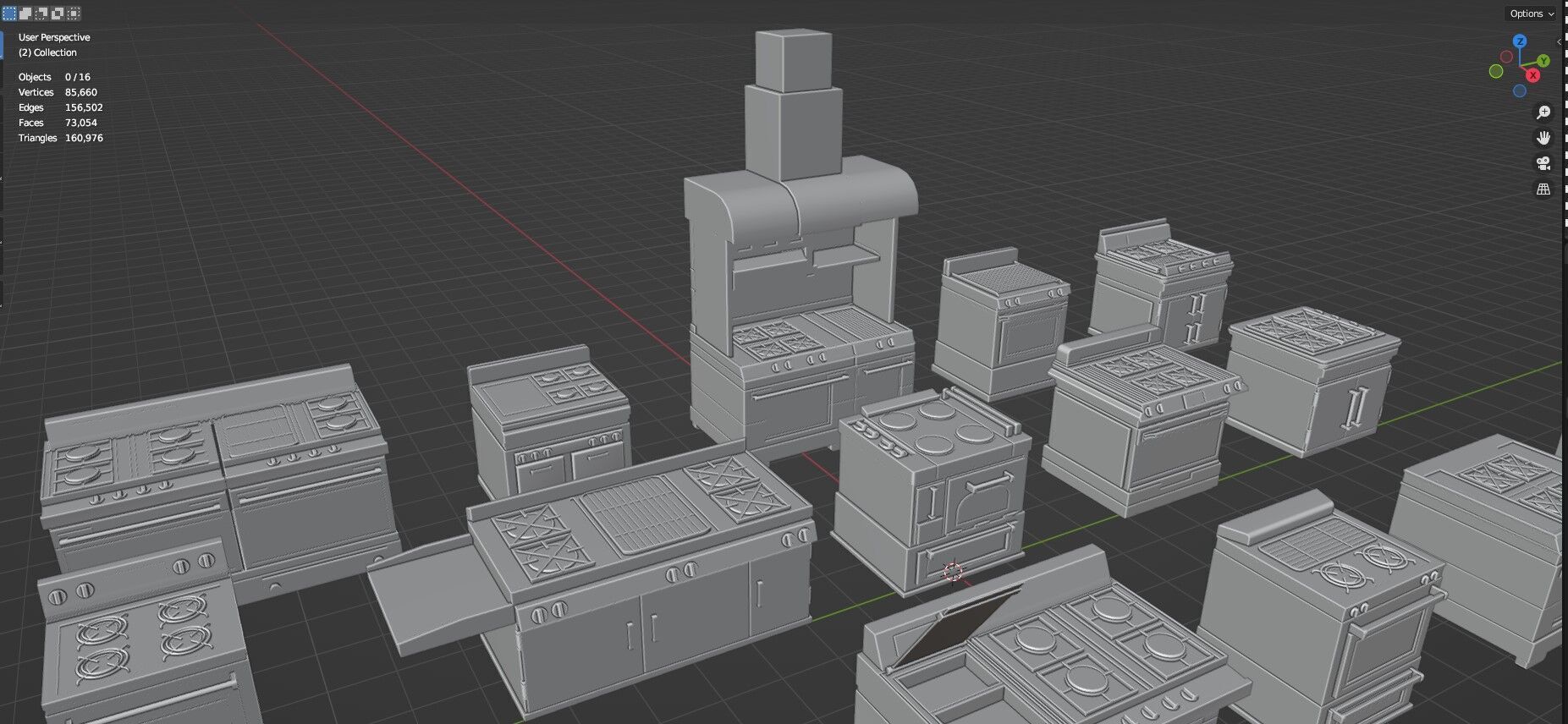1568x724 pixels.
Task: Click the Edges value '156,502'
Action: click(x=84, y=107)
